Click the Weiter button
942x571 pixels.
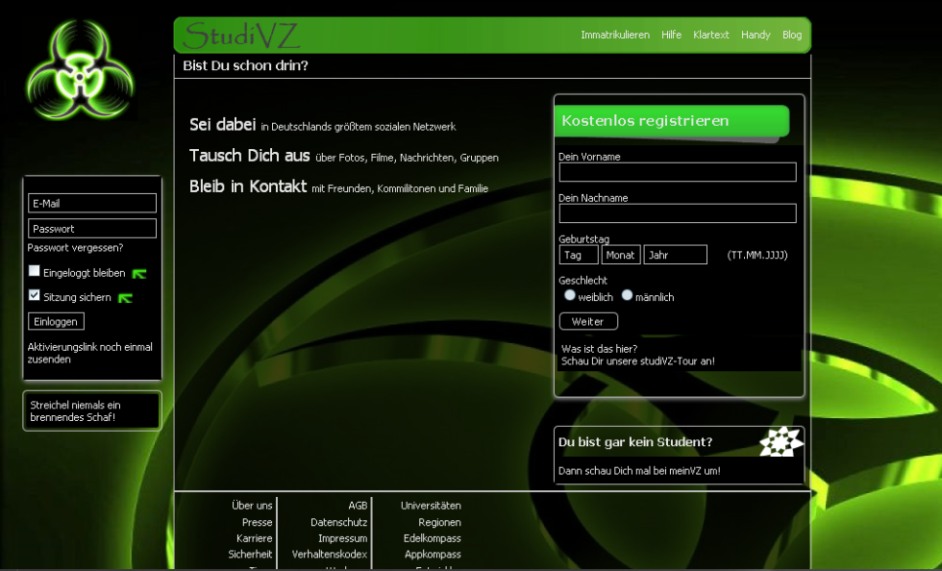[588, 322]
